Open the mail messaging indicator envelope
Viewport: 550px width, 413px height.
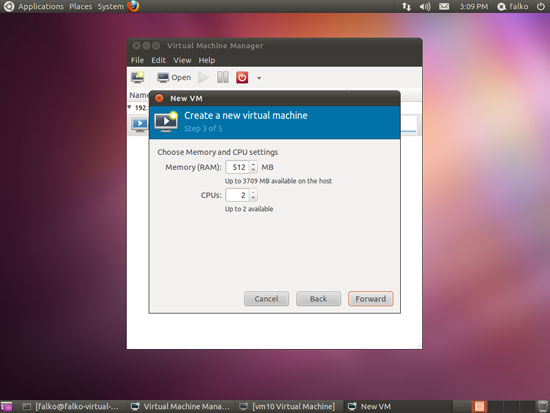(444, 7)
